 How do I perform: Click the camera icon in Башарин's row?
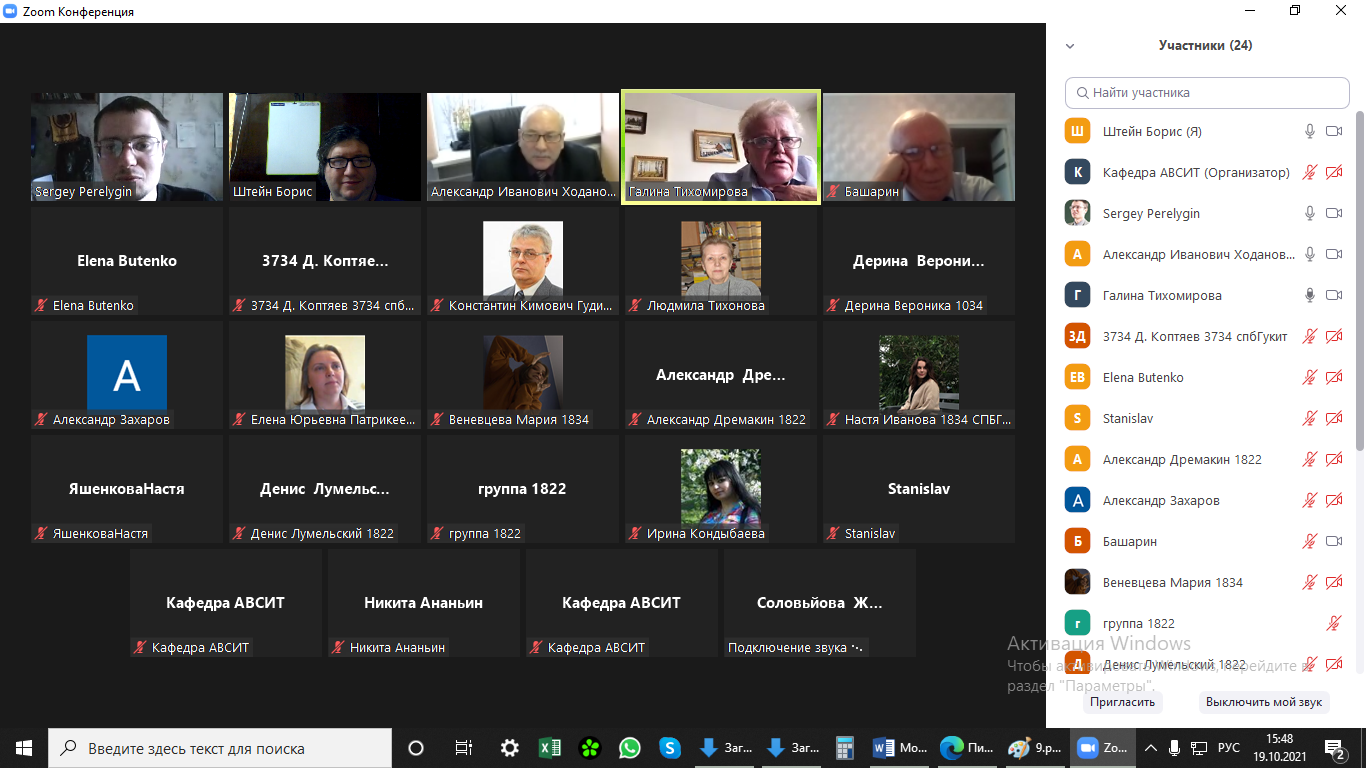(x=1334, y=541)
